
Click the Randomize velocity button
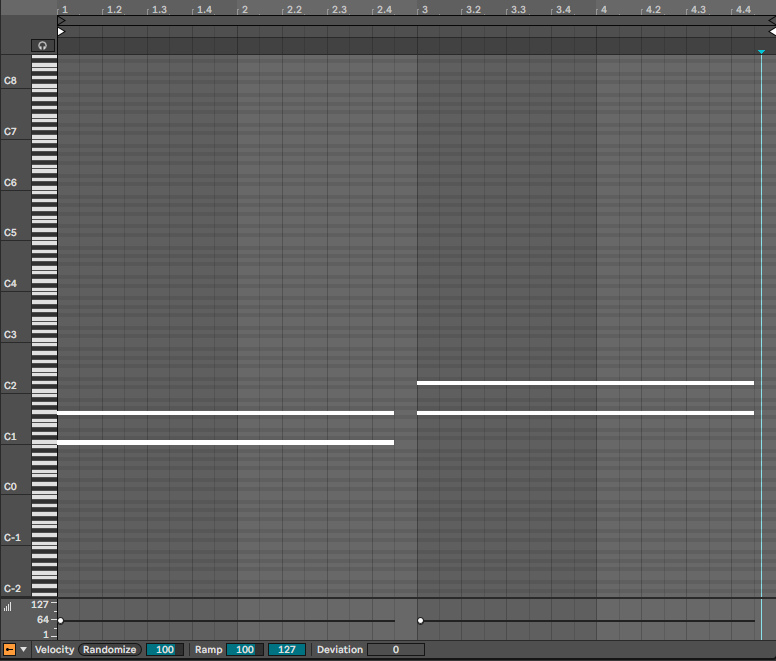click(x=109, y=650)
